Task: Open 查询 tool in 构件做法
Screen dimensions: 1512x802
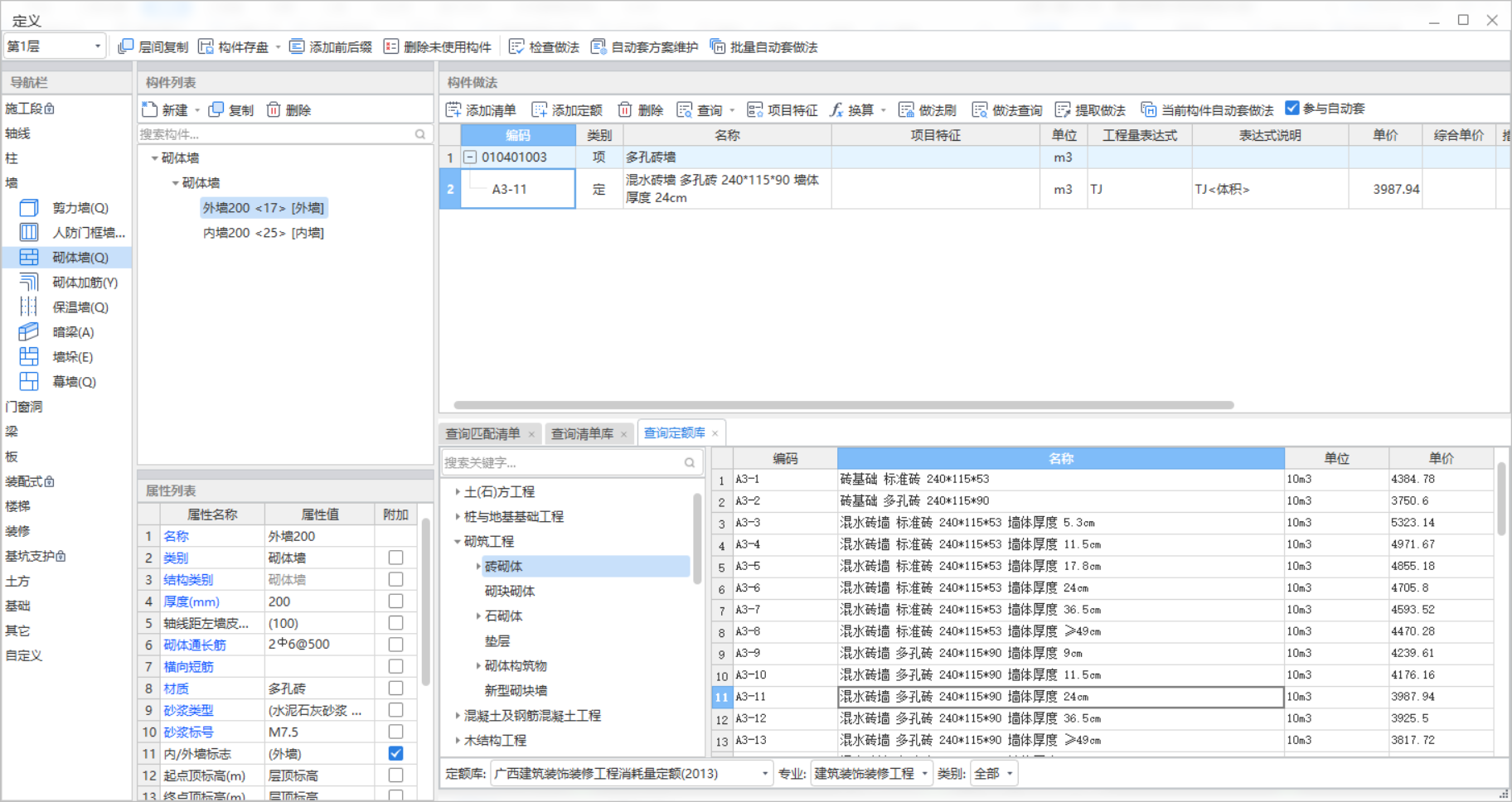Action: (700, 109)
